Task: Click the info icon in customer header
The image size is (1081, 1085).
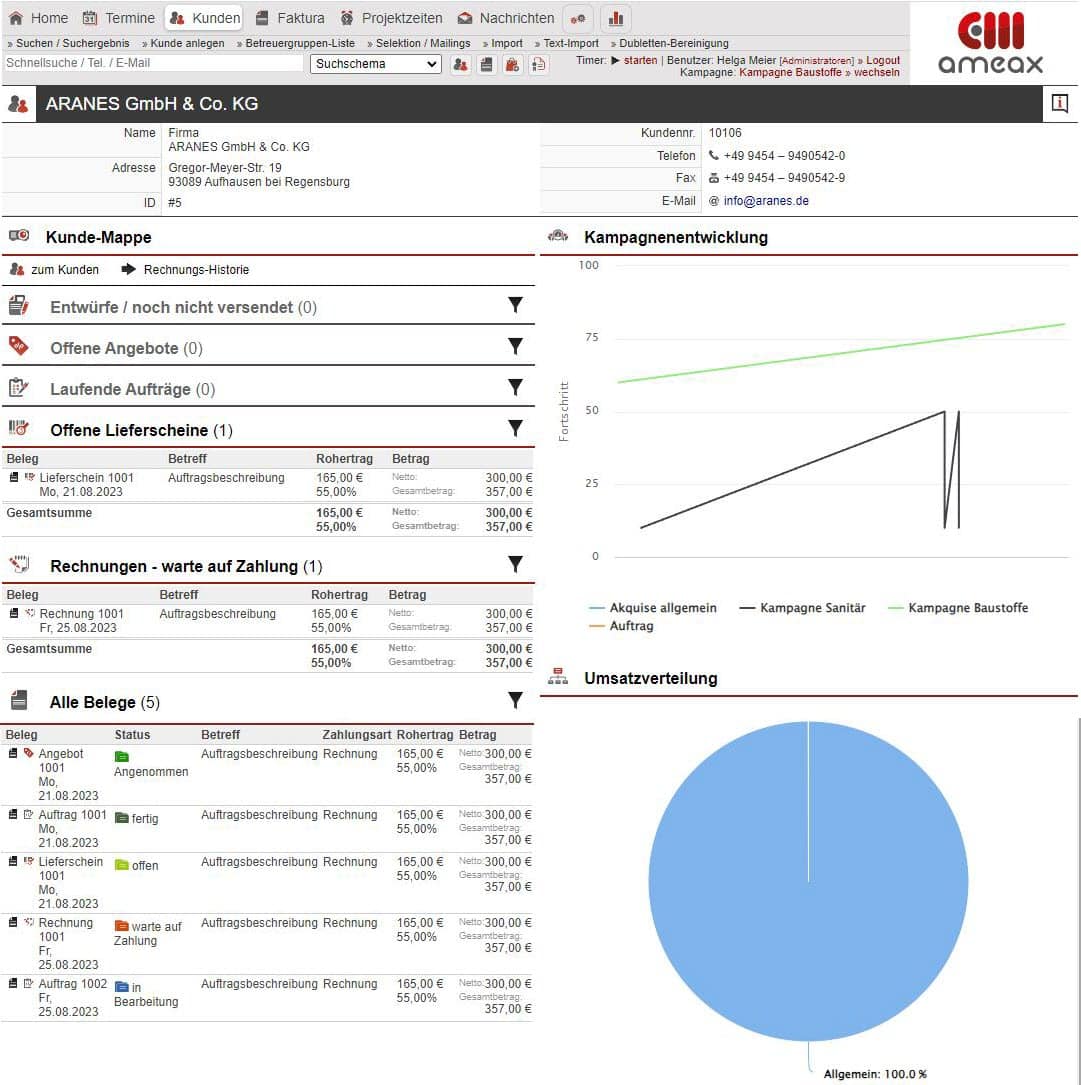Action: (x=1060, y=103)
